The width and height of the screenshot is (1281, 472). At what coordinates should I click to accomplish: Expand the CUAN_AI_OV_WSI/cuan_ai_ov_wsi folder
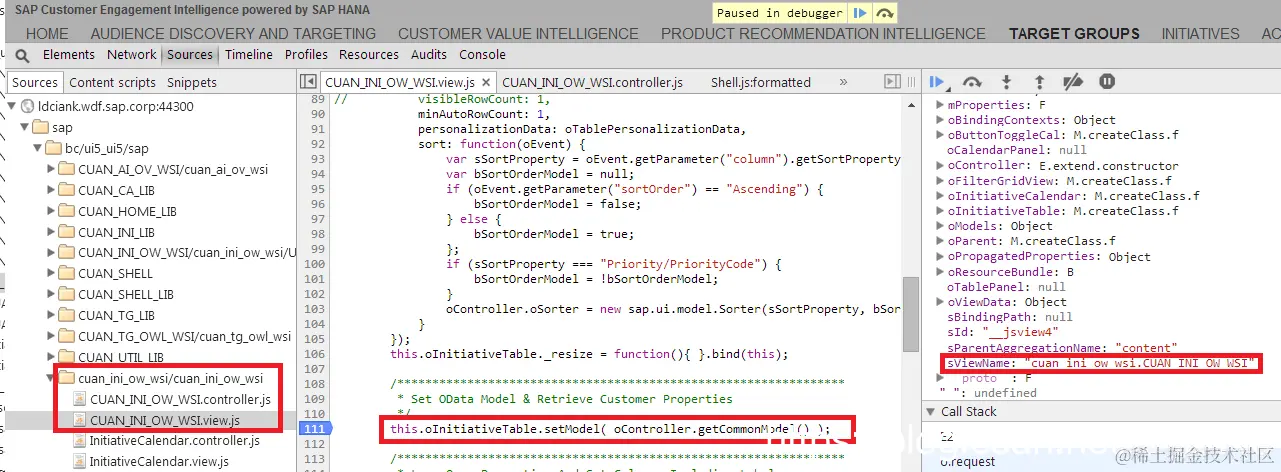pyautogui.click(x=52, y=170)
